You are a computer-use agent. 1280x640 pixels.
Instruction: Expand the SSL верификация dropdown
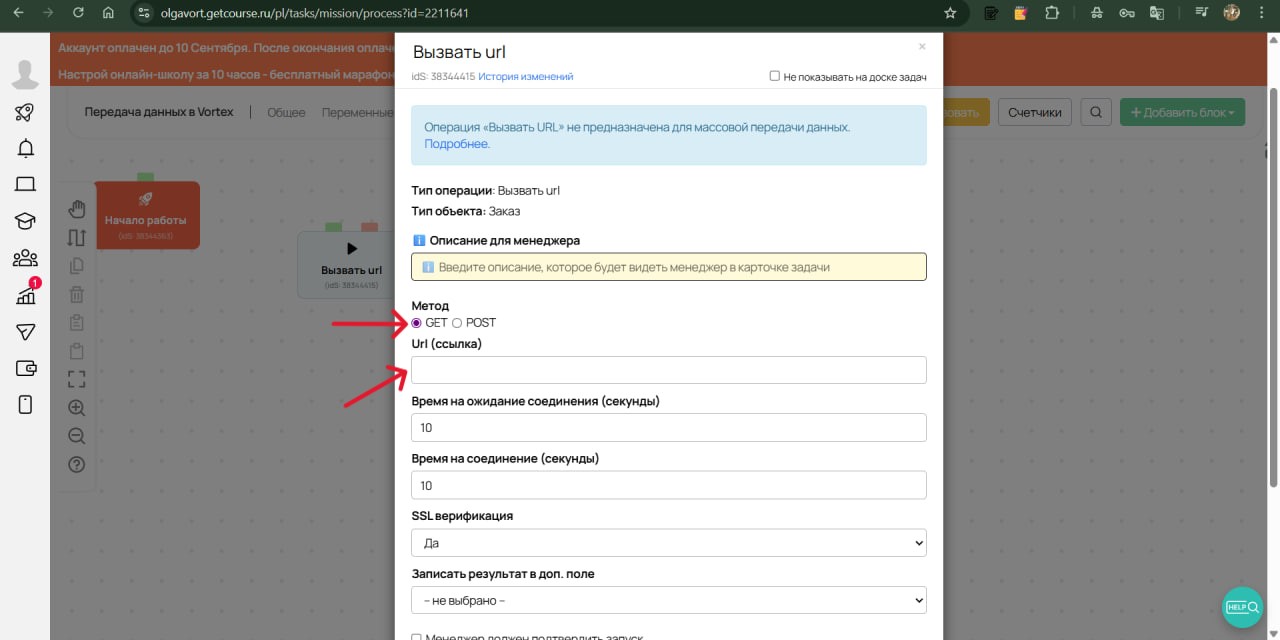click(x=668, y=543)
